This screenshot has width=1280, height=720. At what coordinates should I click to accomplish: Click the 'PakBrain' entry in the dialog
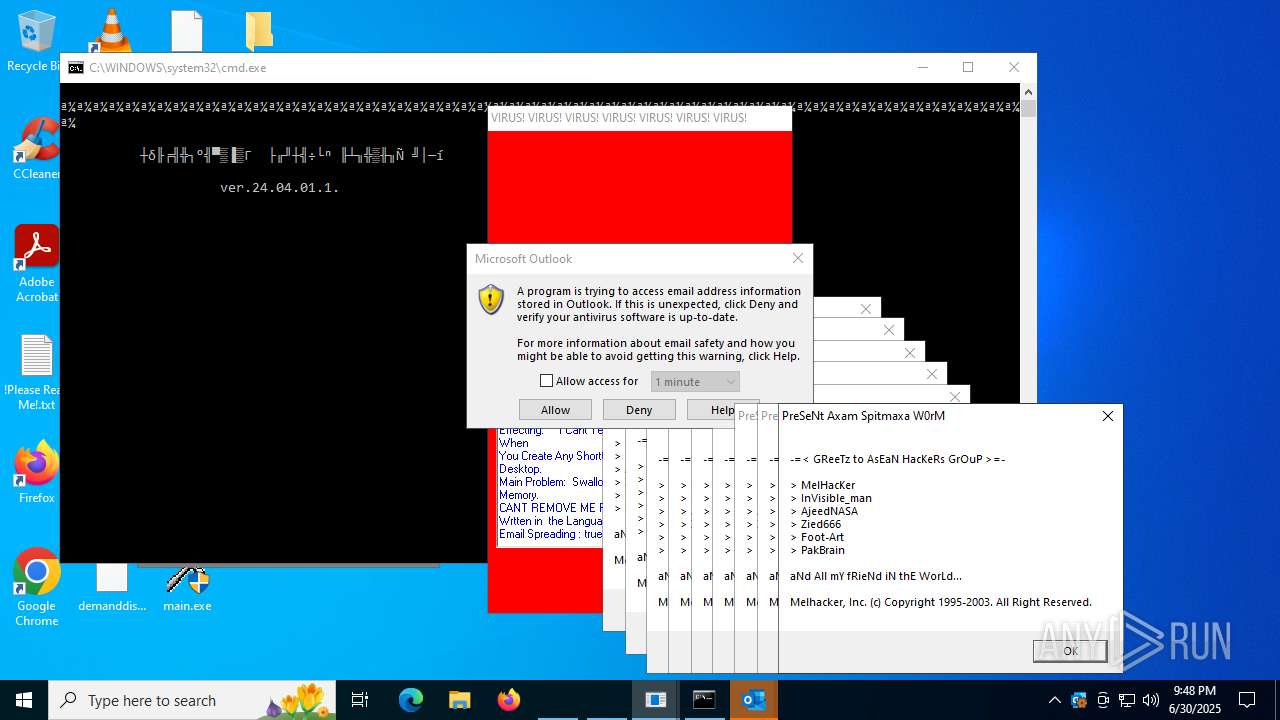coord(823,550)
